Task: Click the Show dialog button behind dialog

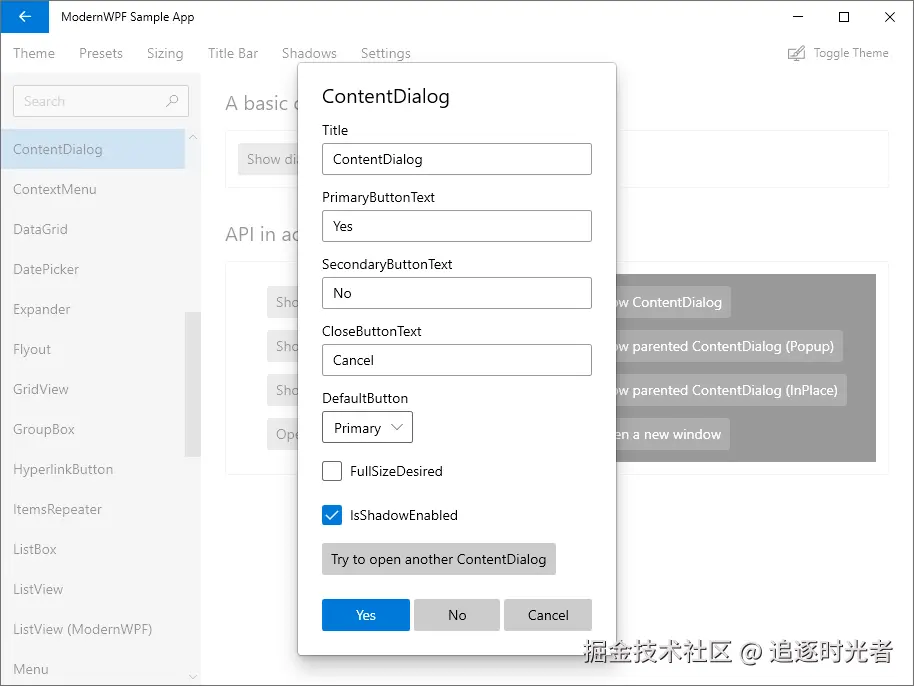Action: pyautogui.click(x=268, y=159)
